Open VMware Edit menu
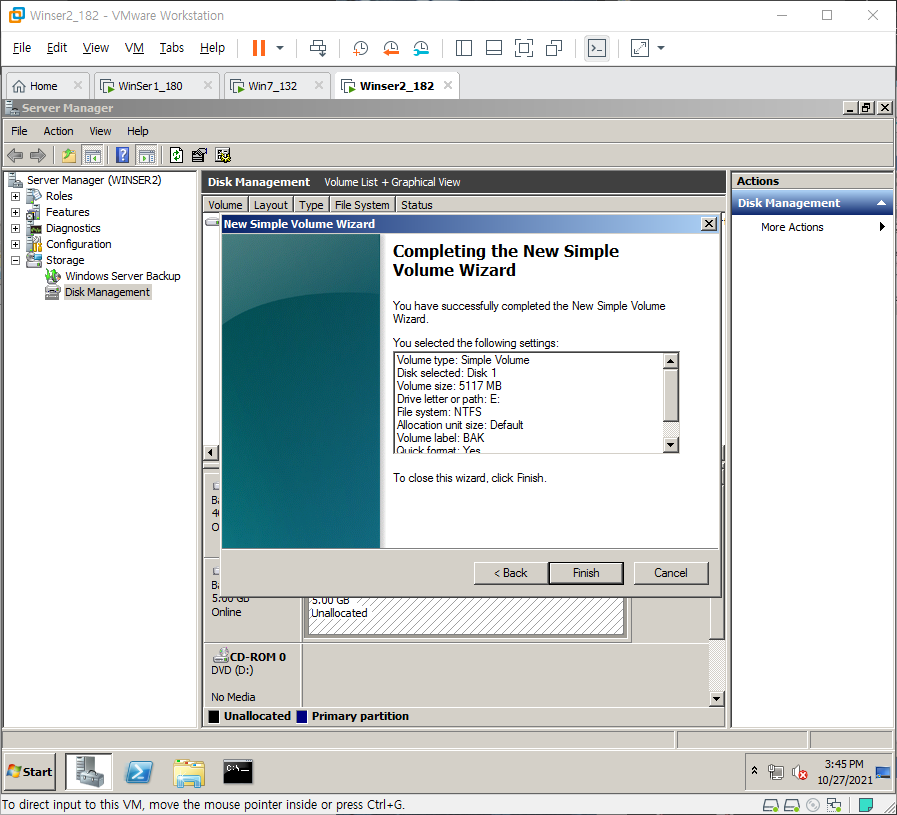897x815 pixels. click(x=57, y=47)
